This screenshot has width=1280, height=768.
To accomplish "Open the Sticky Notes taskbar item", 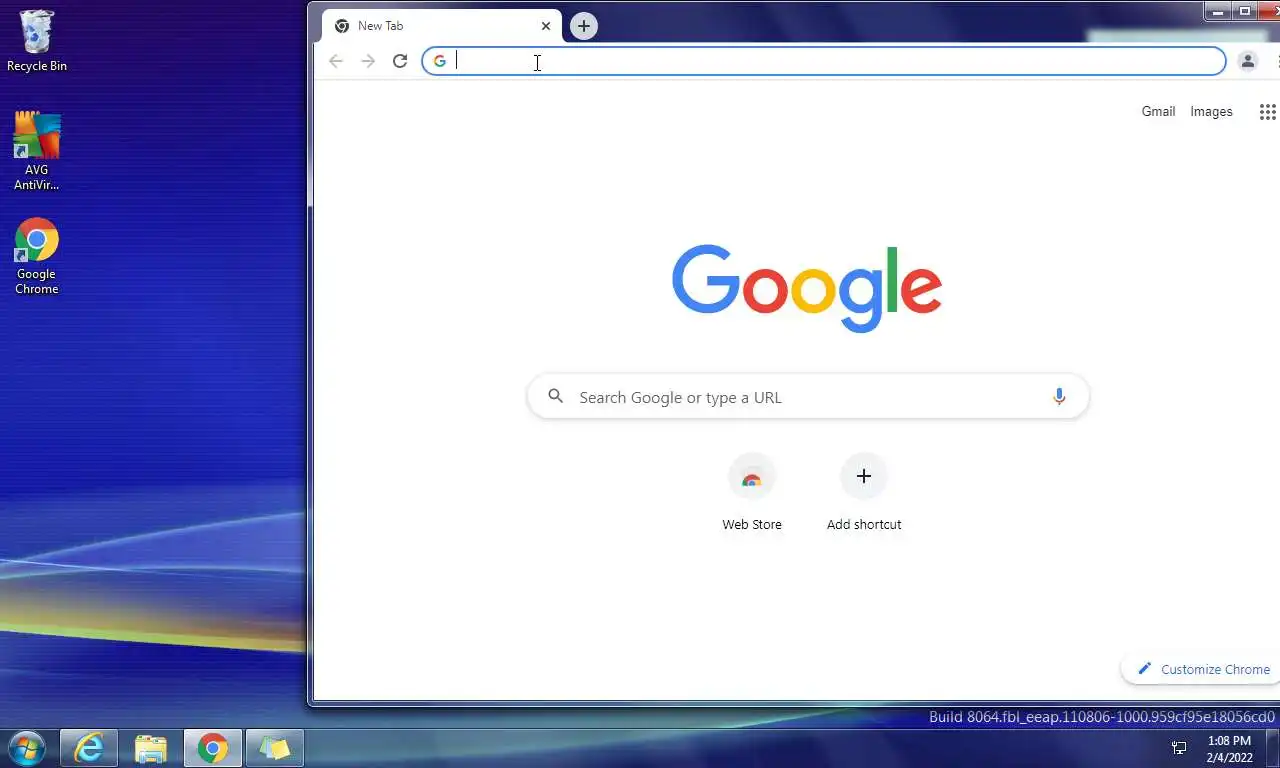I will pos(274,748).
